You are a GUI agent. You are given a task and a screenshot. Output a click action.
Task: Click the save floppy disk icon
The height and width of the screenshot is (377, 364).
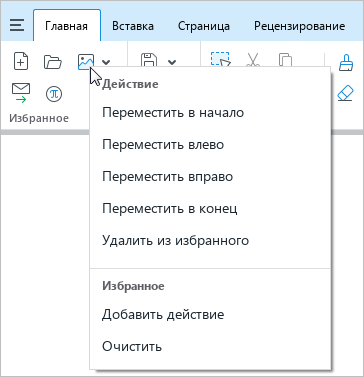point(149,60)
